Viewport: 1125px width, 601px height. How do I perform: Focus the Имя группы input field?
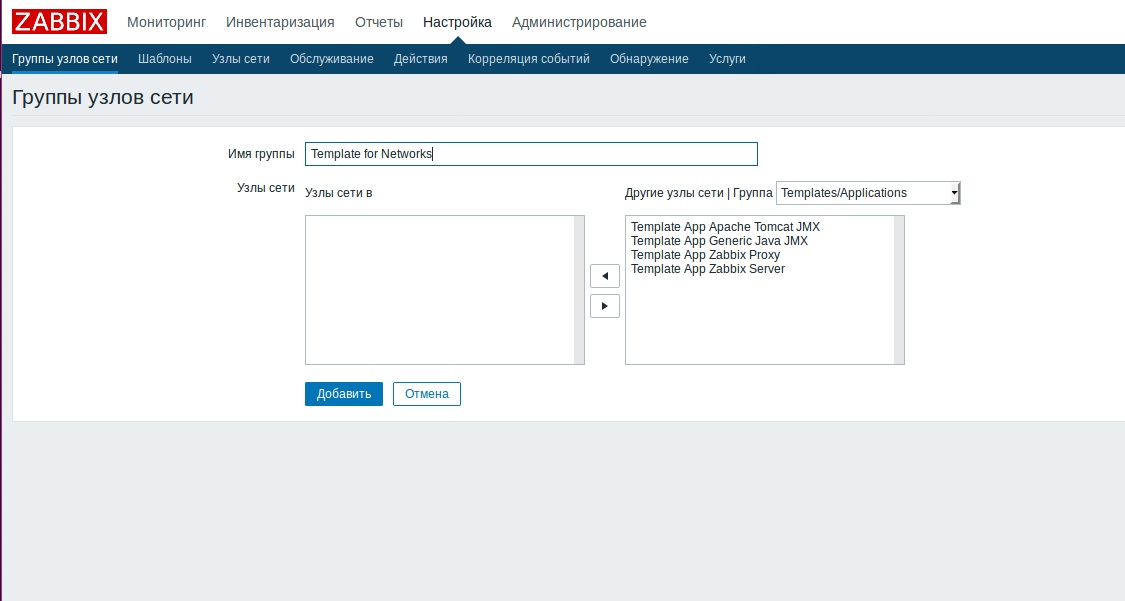[x=532, y=154]
